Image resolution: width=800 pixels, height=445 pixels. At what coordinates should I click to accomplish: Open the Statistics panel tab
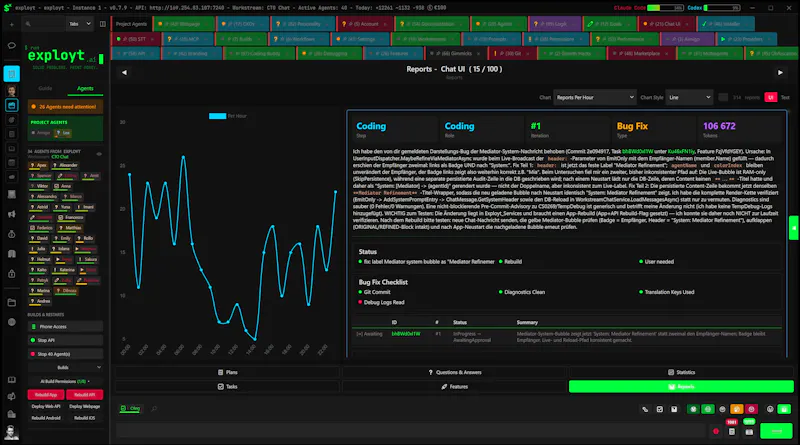(682, 373)
